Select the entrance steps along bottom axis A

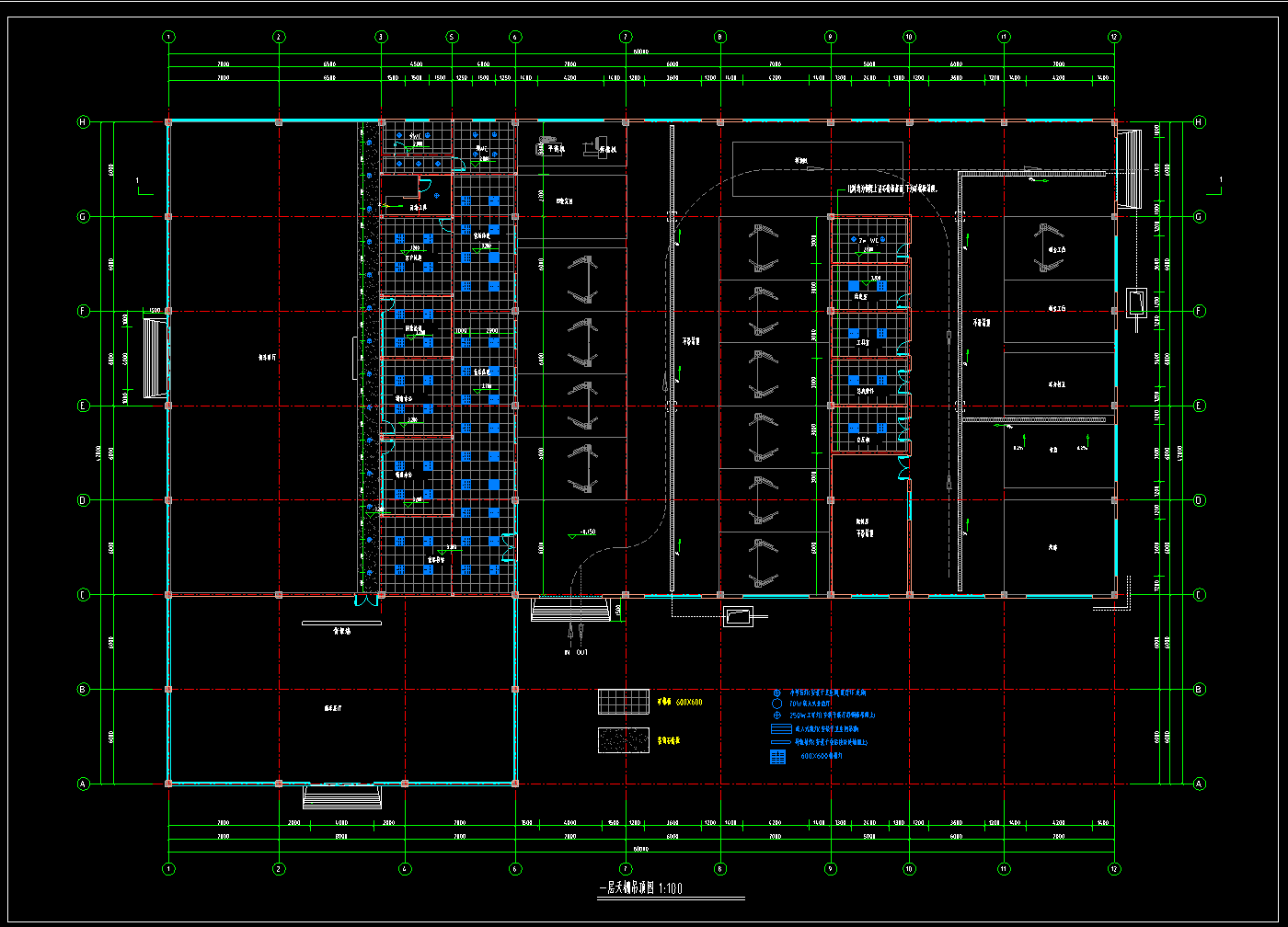[x=340, y=796]
